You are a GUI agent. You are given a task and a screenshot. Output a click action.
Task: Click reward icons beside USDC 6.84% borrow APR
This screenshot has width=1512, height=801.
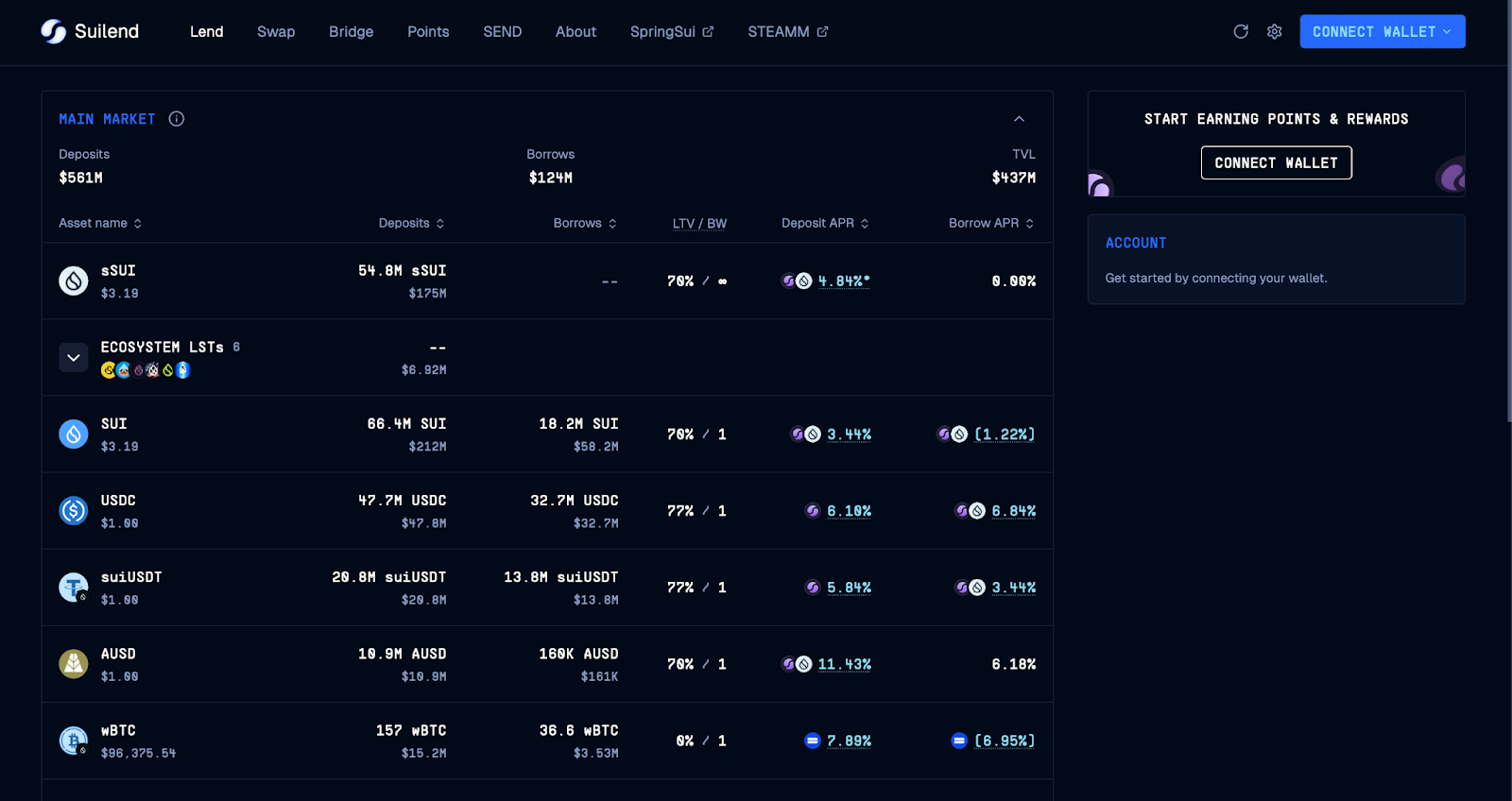click(971, 511)
